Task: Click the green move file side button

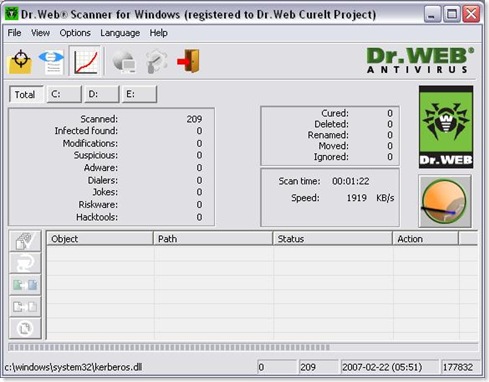Action: (x=25, y=285)
